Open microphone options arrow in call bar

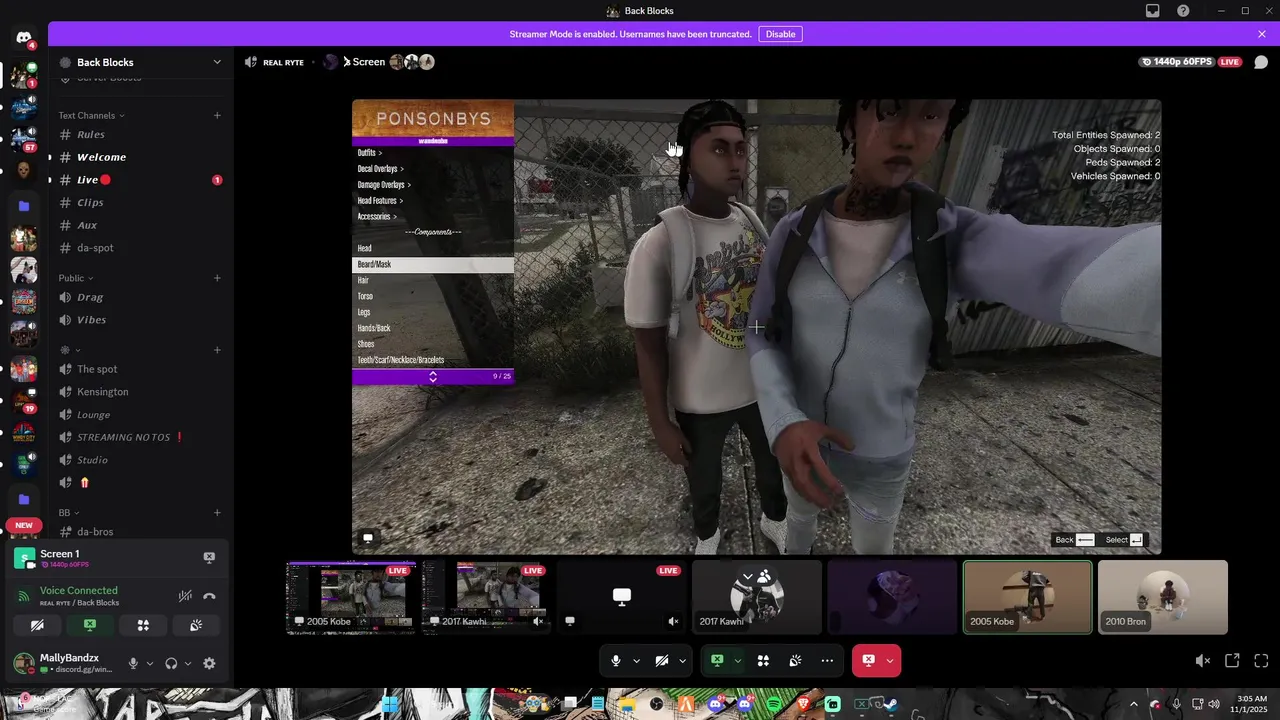coord(636,660)
